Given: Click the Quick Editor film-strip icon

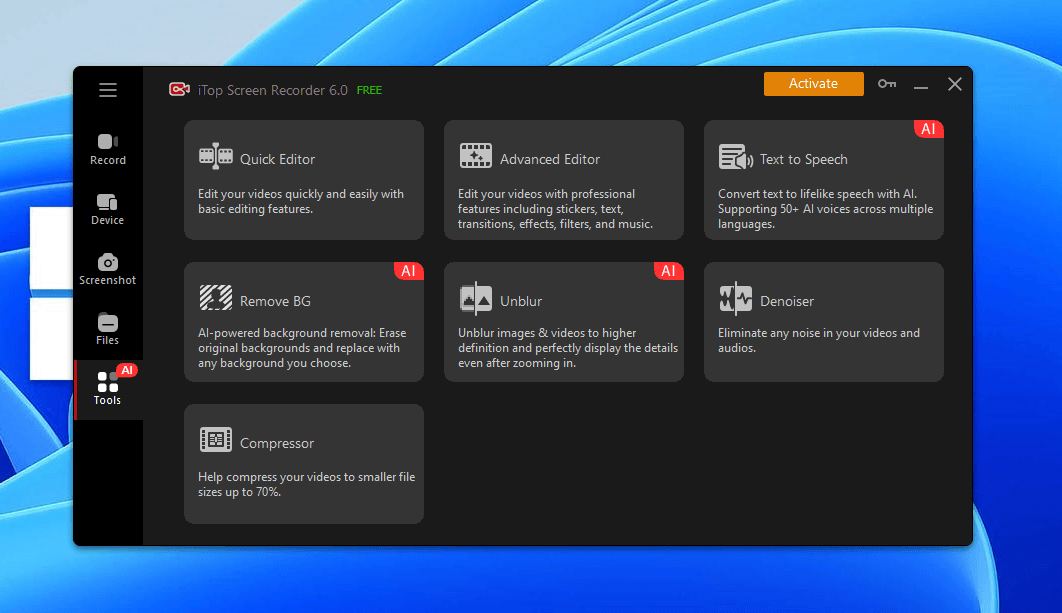Looking at the screenshot, I should coord(215,156).
